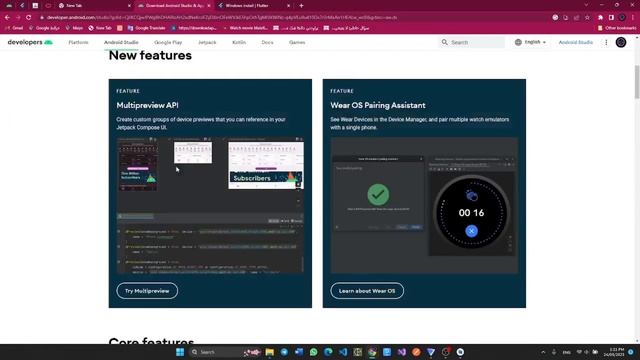Image resolution: width=640 pixels, height=360 pixels.
Task: Click the Multipreview API heading
Action: (x=147, y=105)
